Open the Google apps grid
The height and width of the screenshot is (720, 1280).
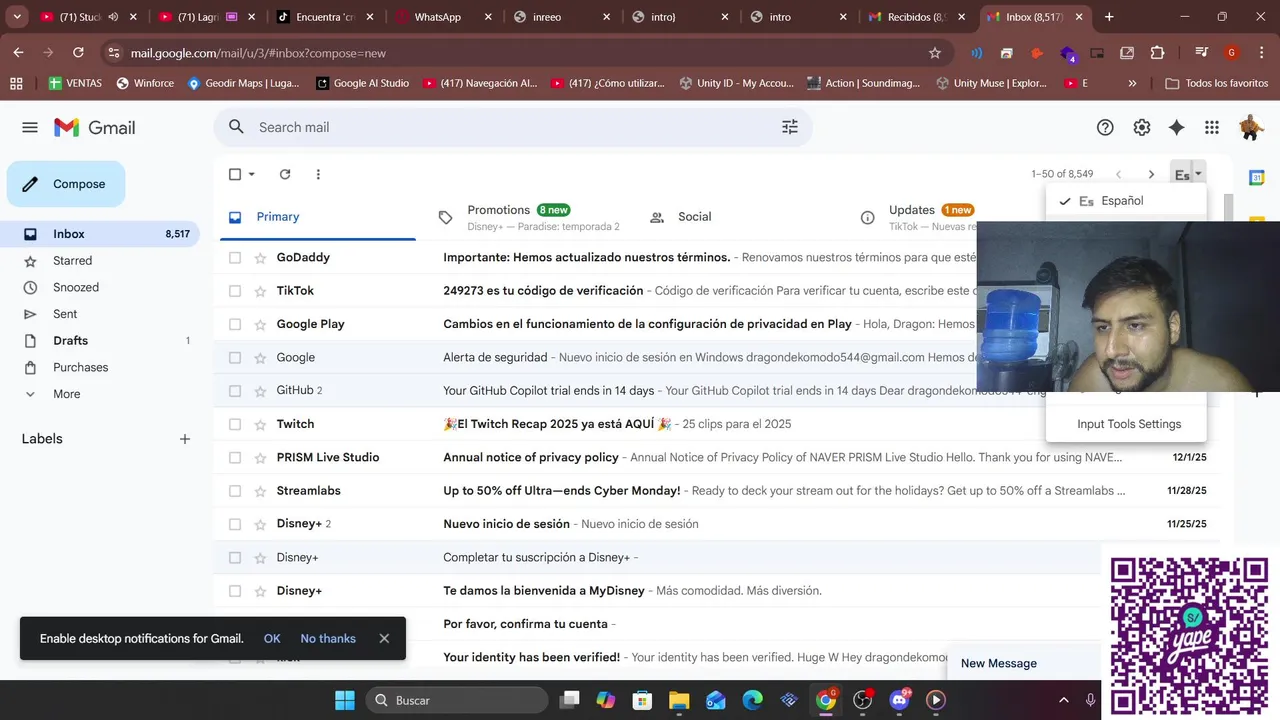click(x=1212, y=127)
